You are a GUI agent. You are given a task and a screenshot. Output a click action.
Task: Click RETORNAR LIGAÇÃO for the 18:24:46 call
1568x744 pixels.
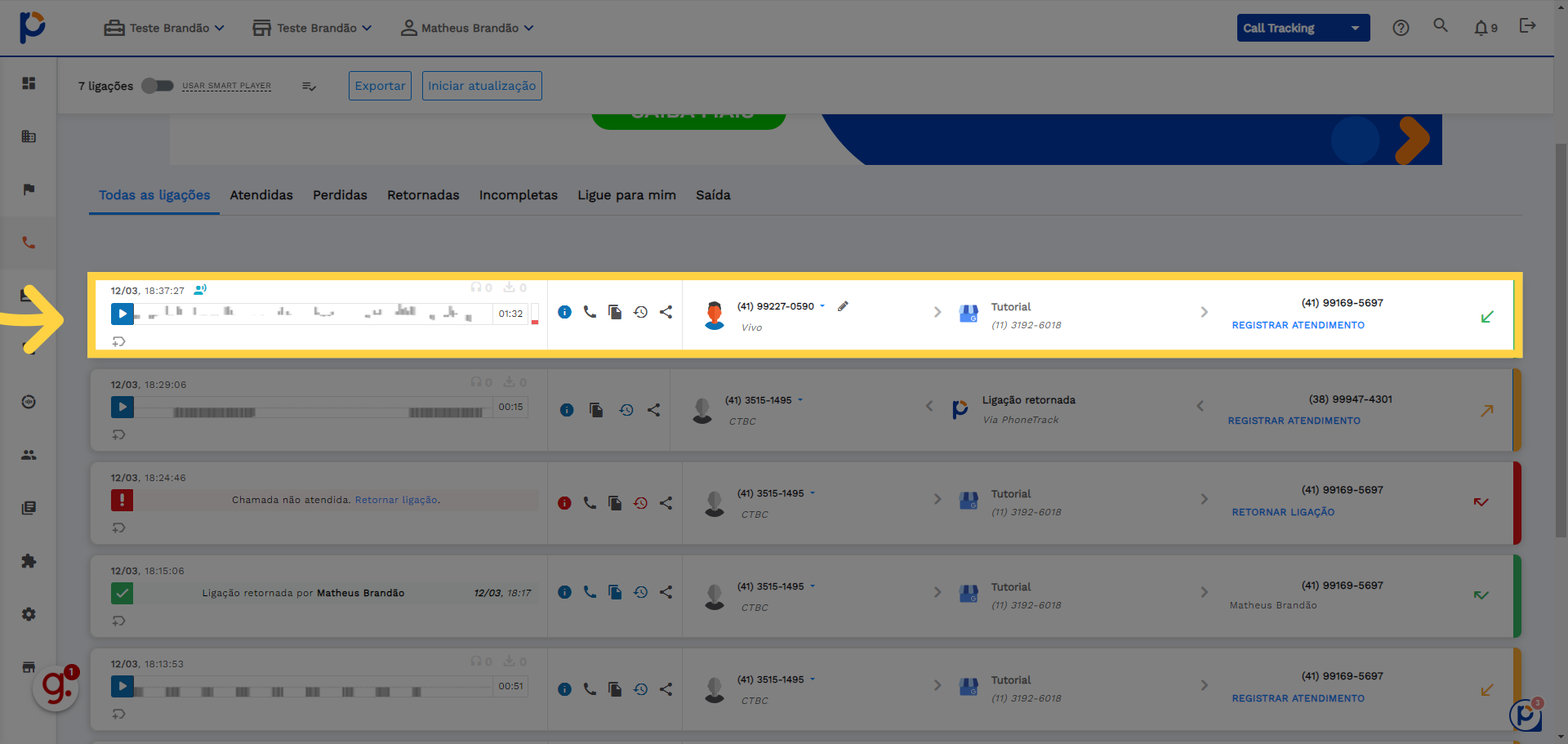pyautogui.click(x=1283, y=512)
